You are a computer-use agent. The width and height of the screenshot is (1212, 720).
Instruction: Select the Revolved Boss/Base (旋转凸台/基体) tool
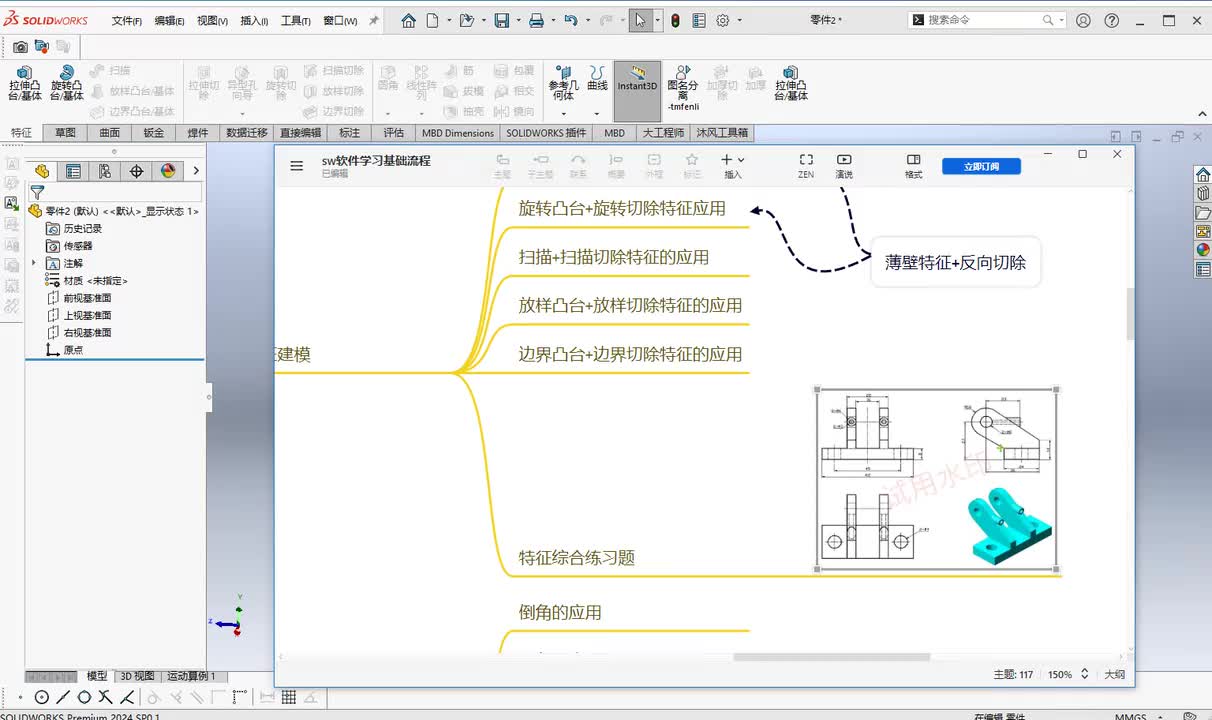coord(66,83)
